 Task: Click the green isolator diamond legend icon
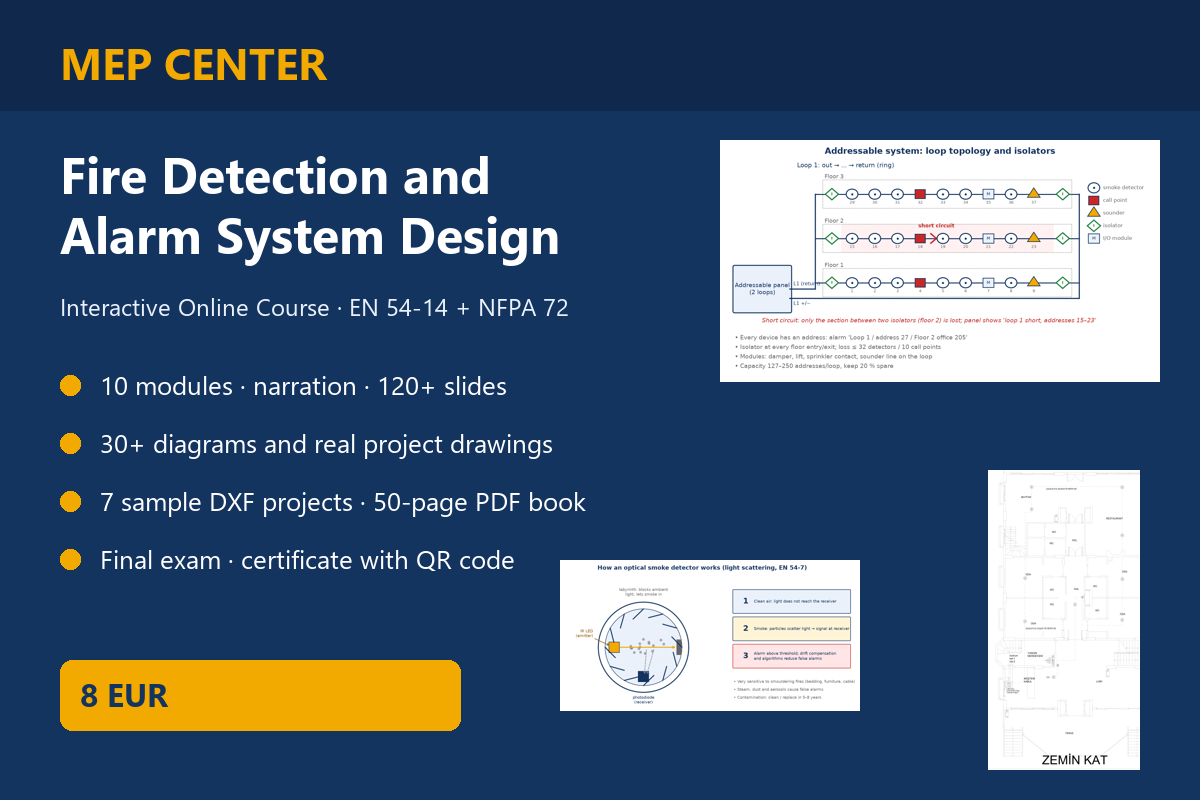click(x=1093, y=225)
